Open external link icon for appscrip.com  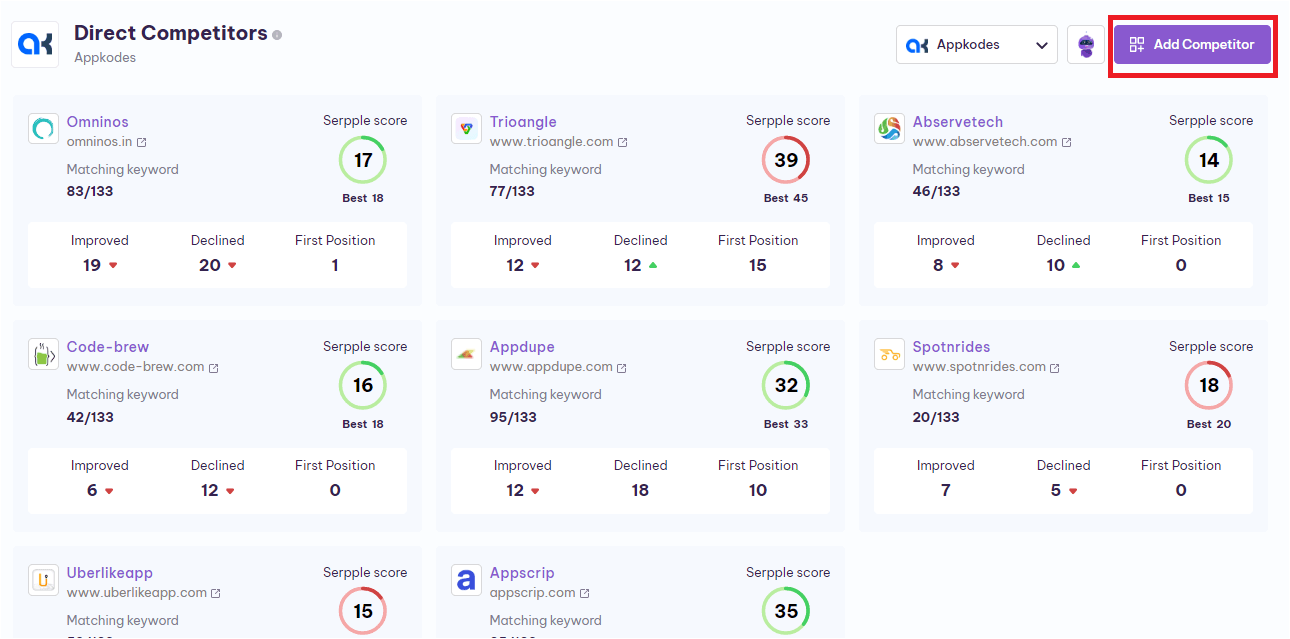pos(584,594)
